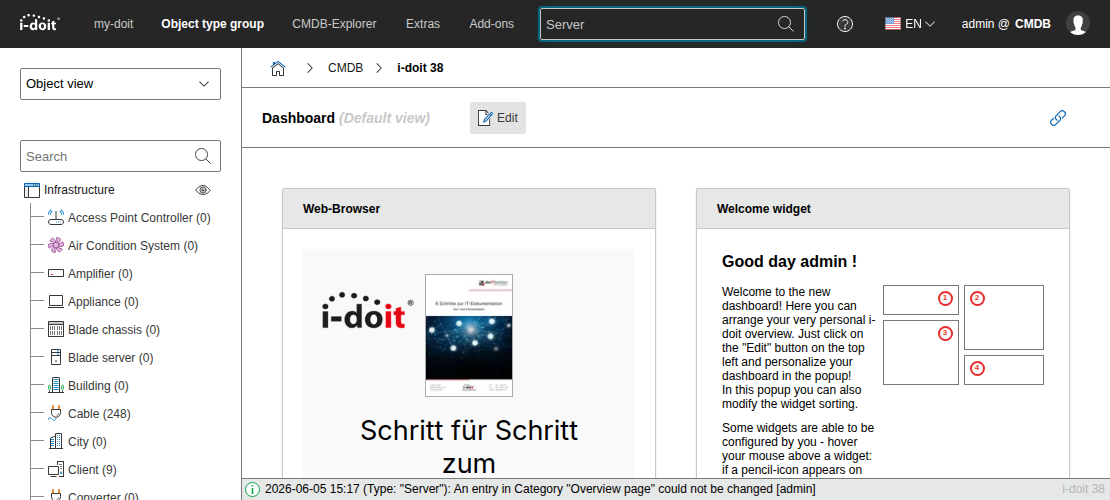Open Building (0) object type

click(98, 385)
